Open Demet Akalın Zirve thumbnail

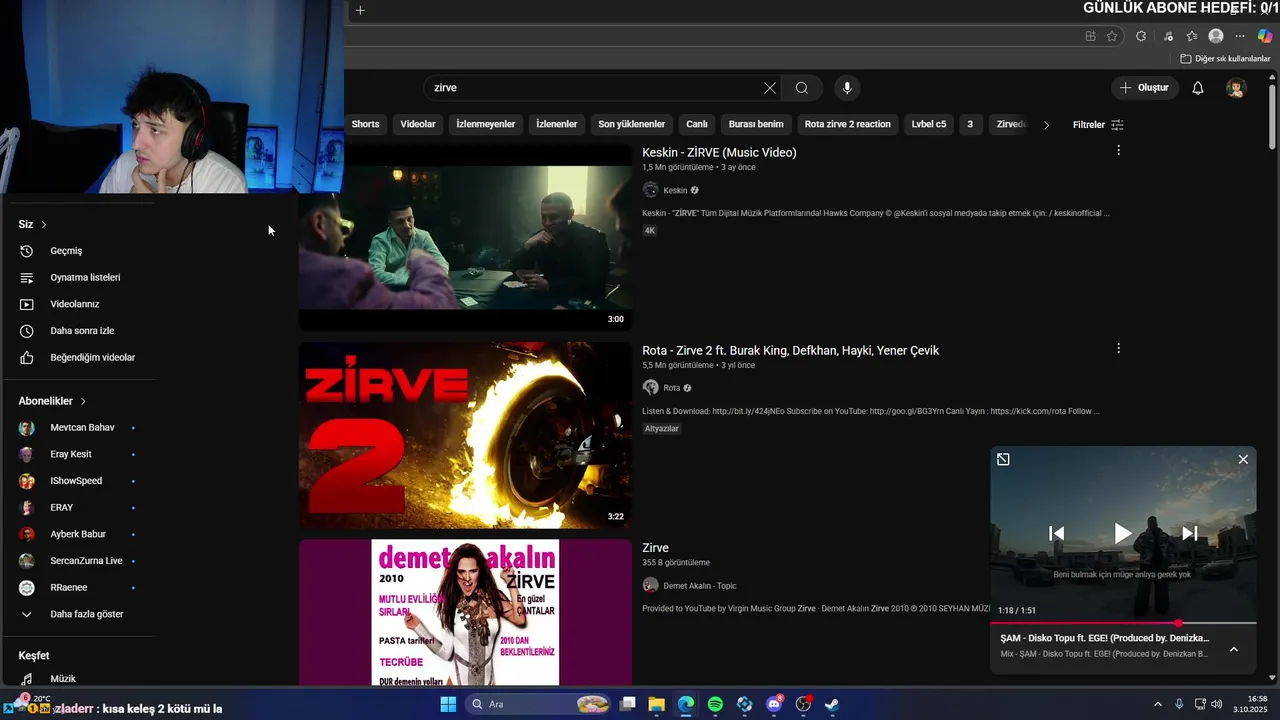coord(465,612)
